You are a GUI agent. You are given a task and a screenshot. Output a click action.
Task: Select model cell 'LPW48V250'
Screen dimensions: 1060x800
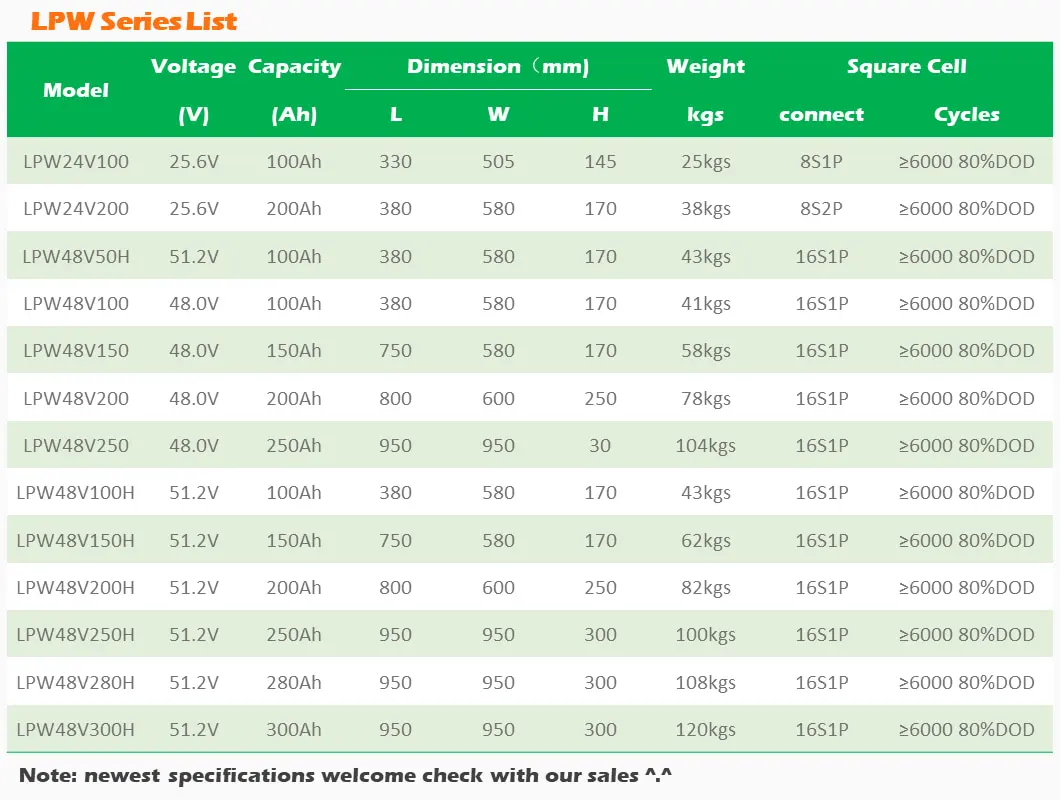pyautogui.click(x=76, y=446)
